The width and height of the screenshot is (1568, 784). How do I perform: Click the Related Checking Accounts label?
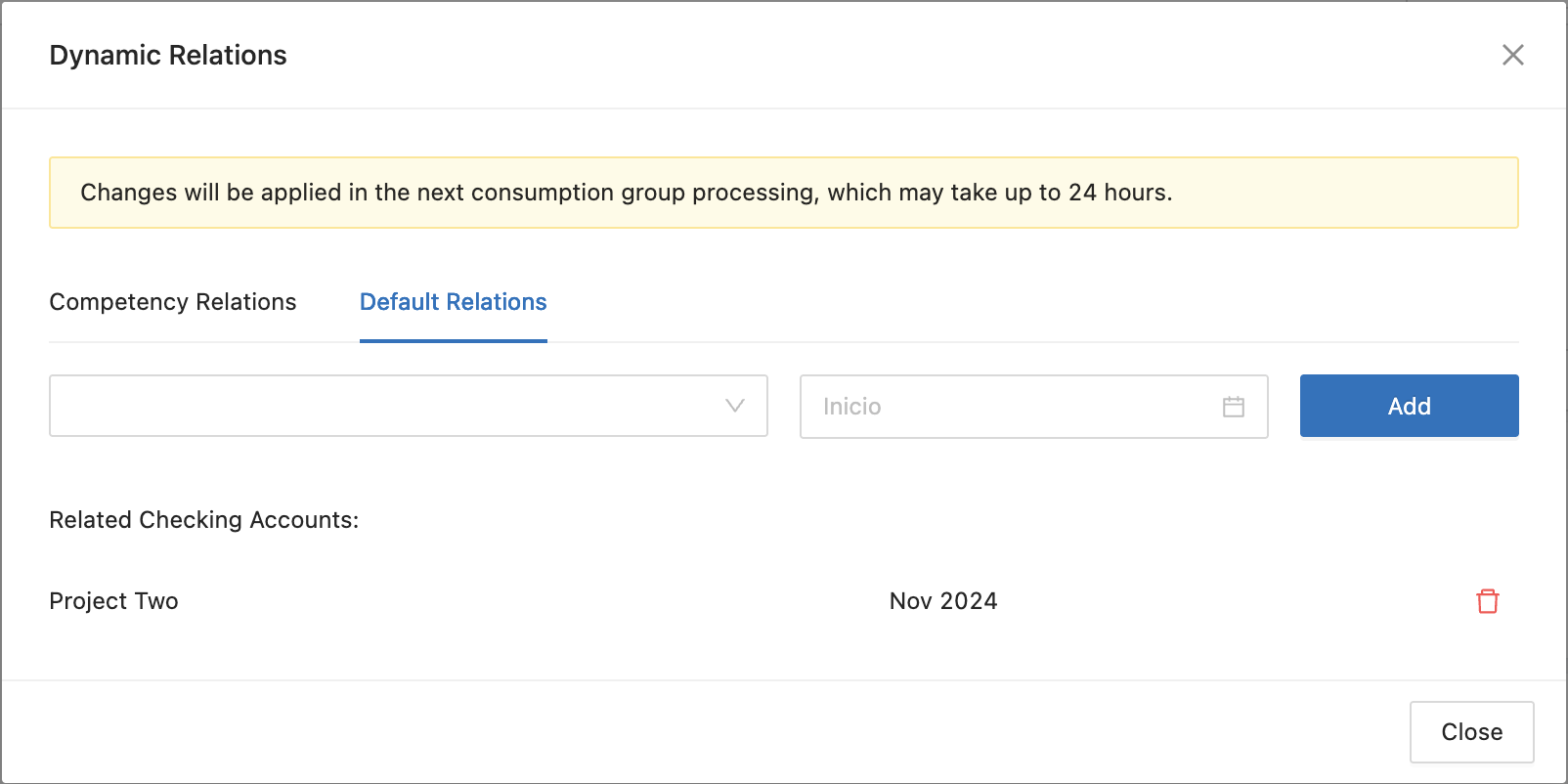point(204,520)
